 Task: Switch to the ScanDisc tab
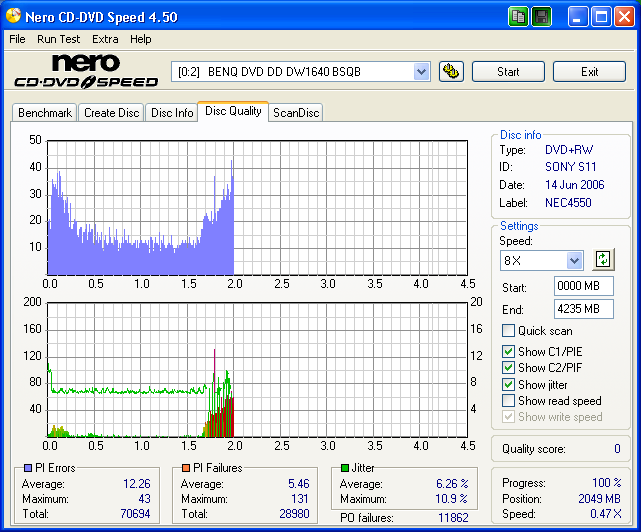point(296,113)
